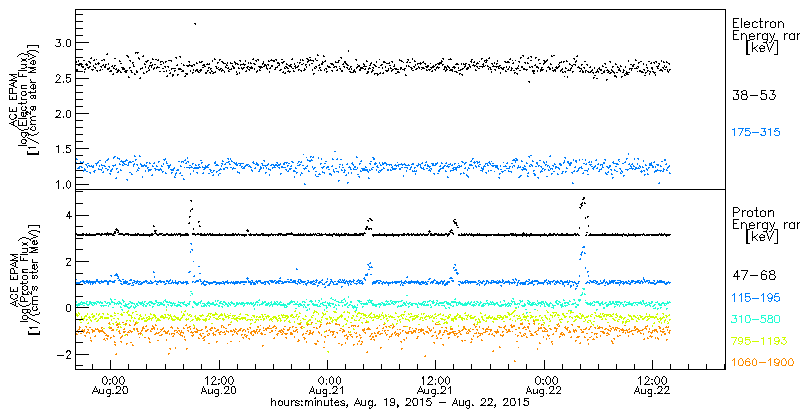This screenshot has width=800, height=410.
Task: Click the blue 175-315 electron legend label
Action: [x=756, y=133]
